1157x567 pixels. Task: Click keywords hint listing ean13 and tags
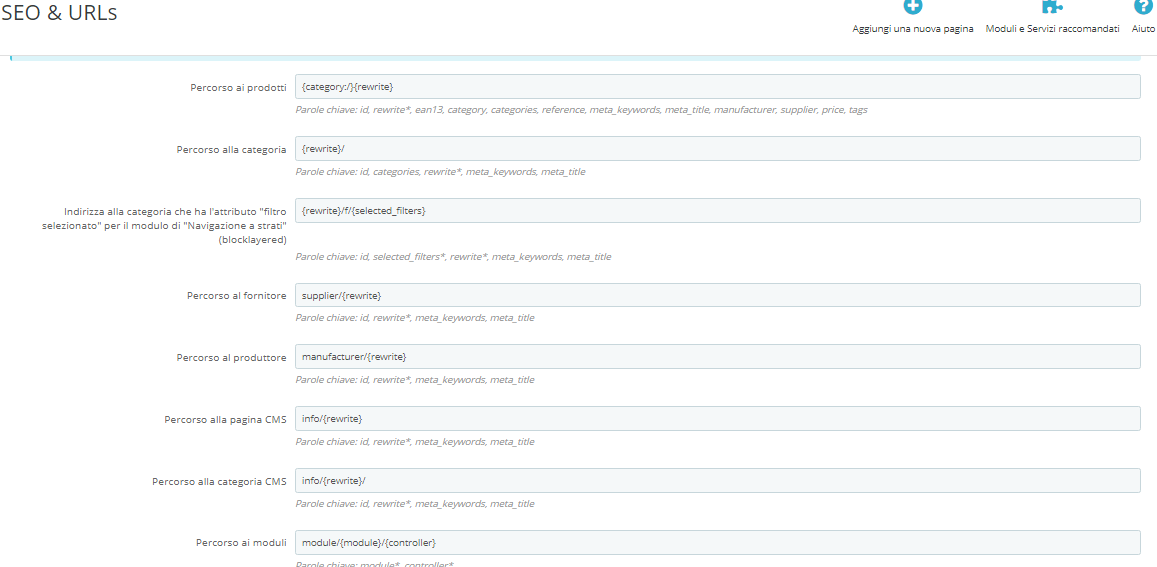point(581,110)
